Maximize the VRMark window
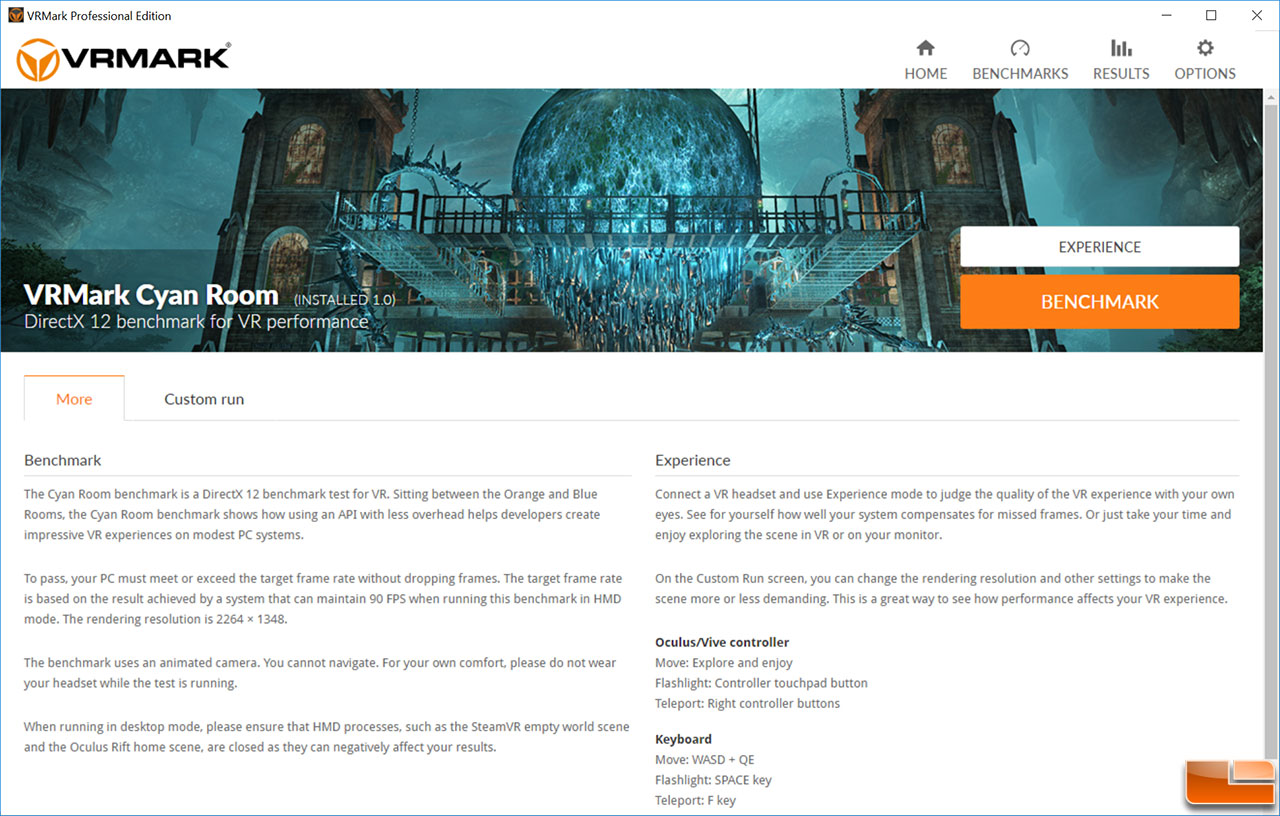The width and height of the screenshot is (1280, 816). tap(1211, 15)
